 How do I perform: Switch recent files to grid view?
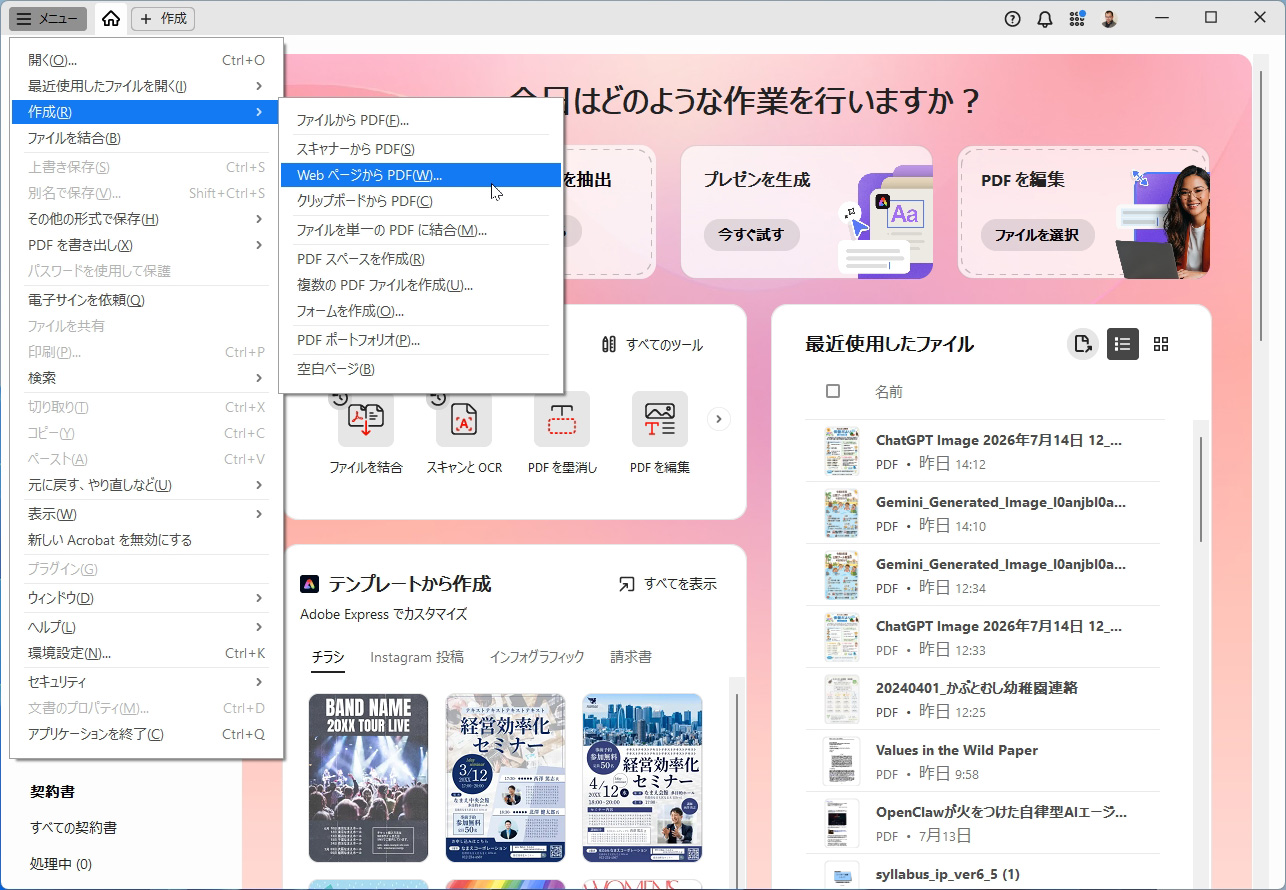(1161, 344)
